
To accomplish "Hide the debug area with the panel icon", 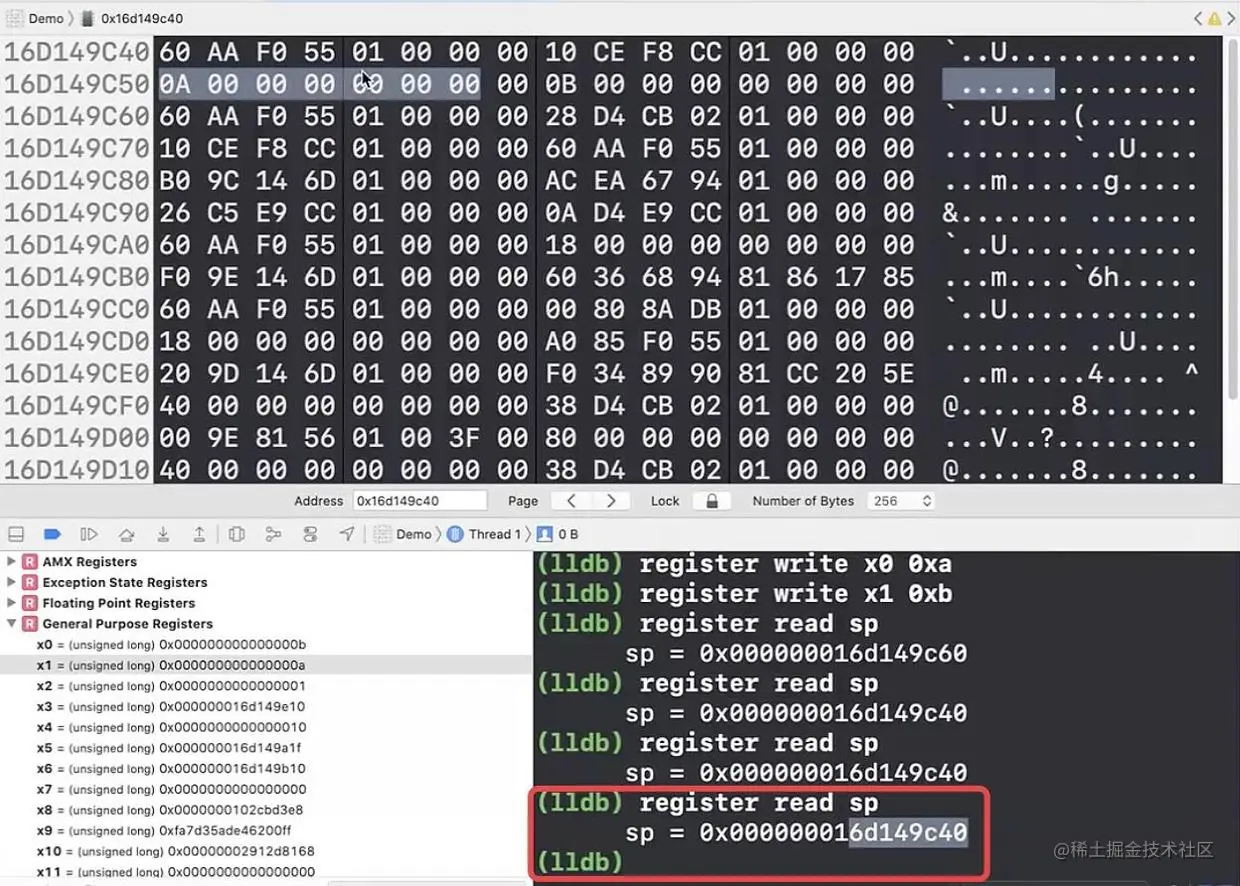I will click(x=16, y=534).
